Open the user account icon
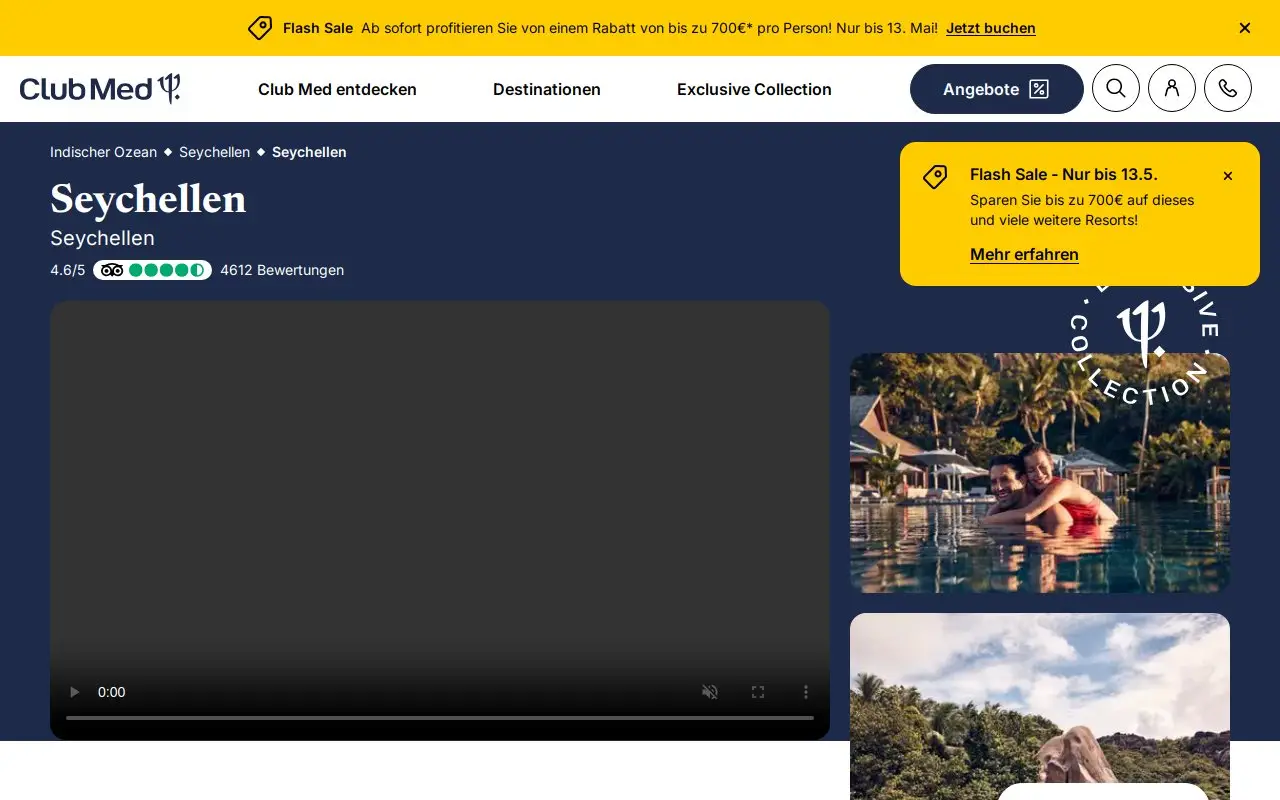Screen dimensions: 1280x800 point(1172,88)
